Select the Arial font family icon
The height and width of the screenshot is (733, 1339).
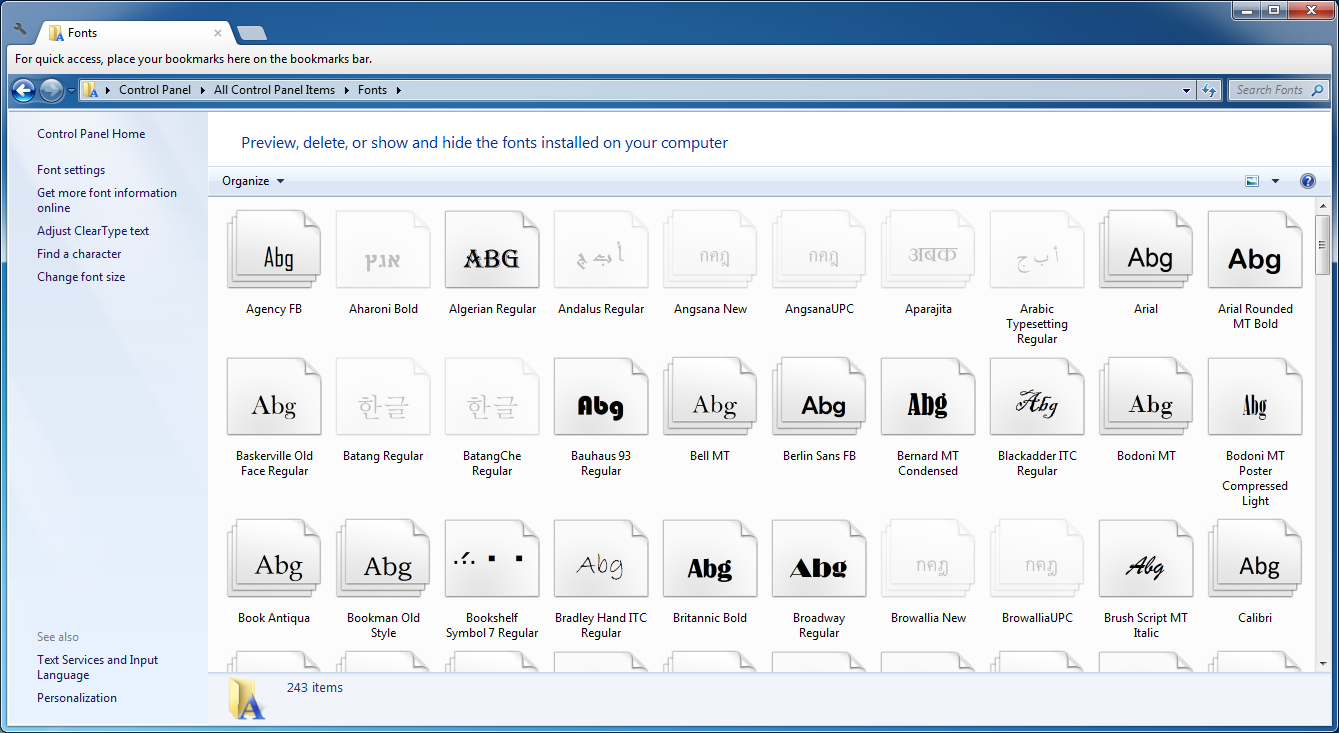click(1146, 251)
